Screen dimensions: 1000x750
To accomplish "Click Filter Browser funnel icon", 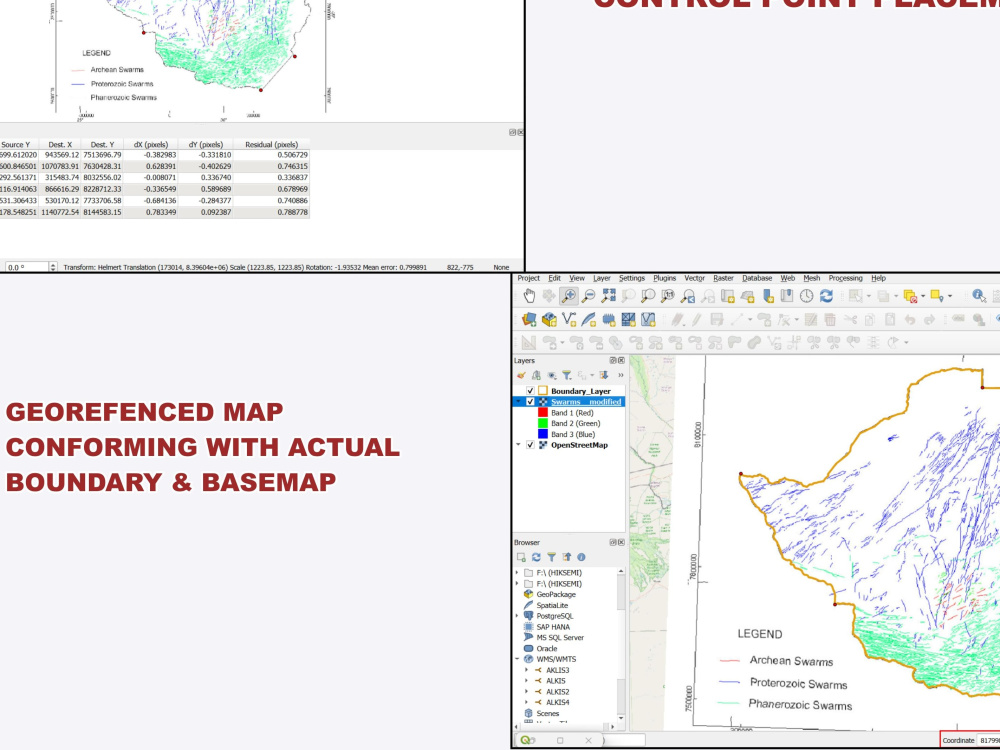I will pos(551,557).
